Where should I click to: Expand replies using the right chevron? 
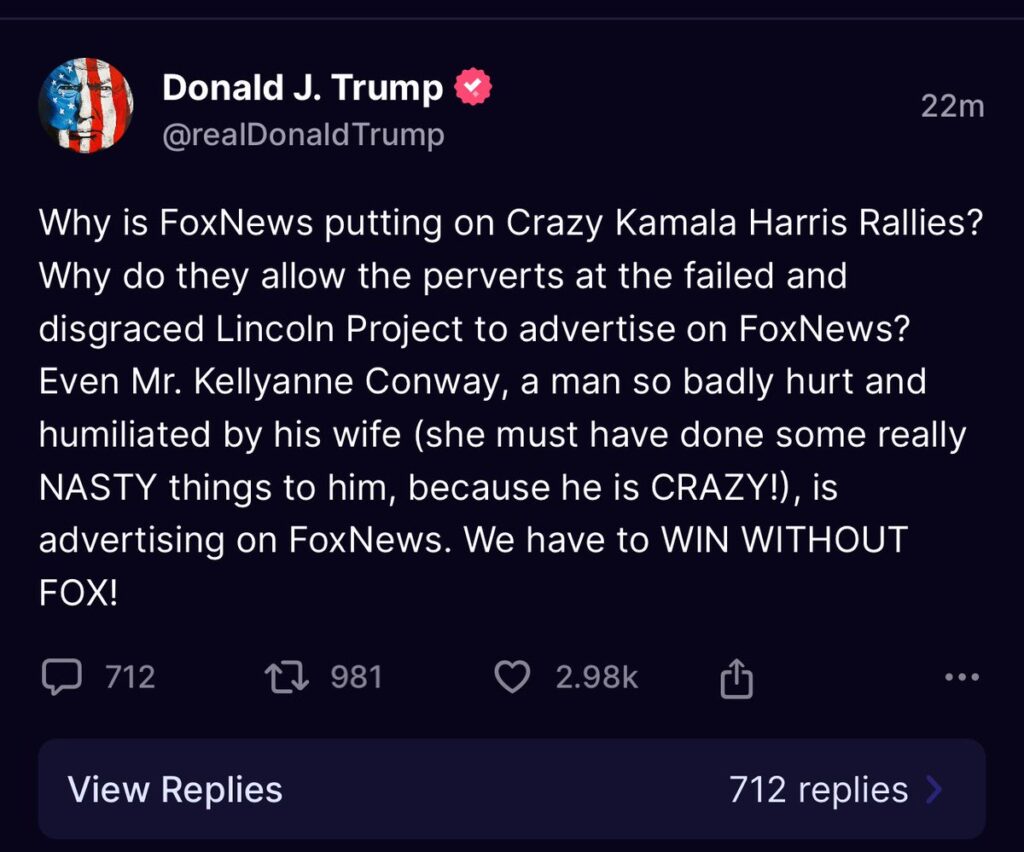935,790
